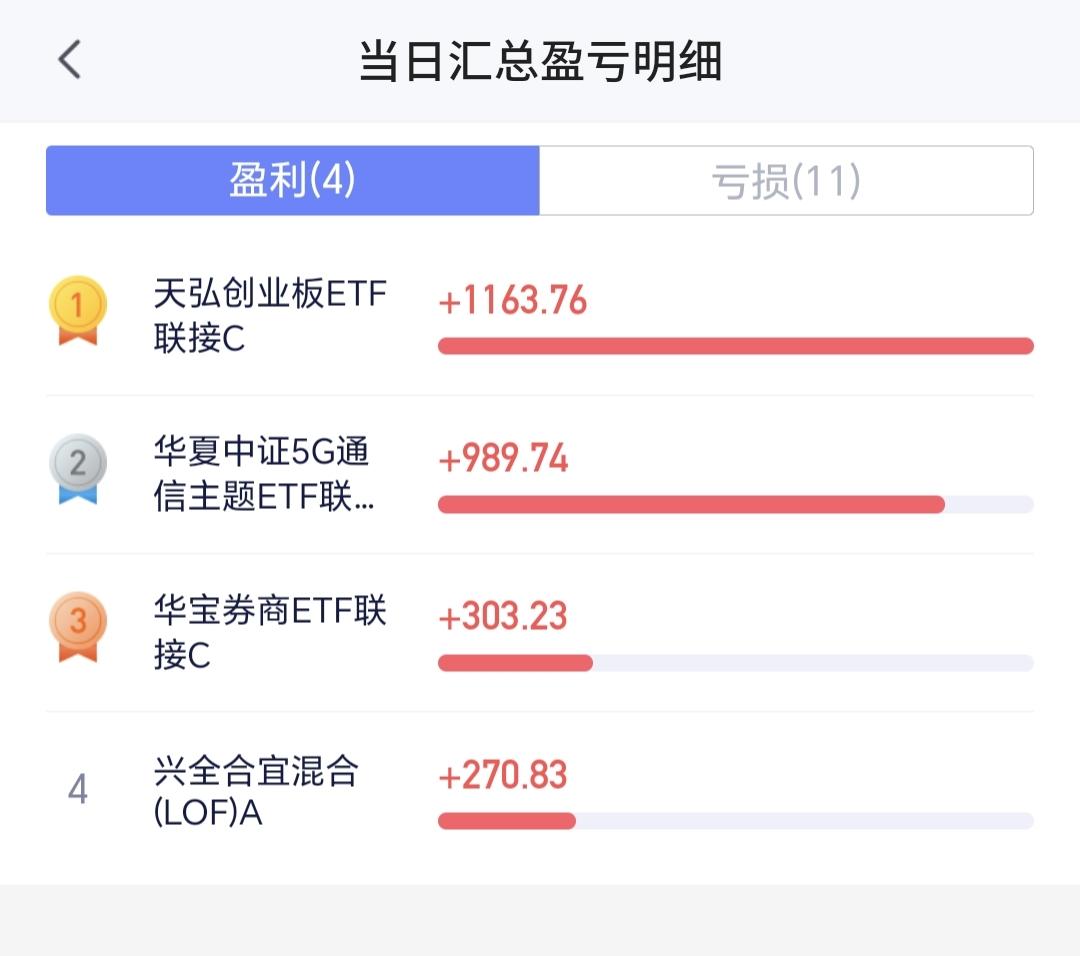Viewport: 1080px width, 956px height.
Task: Click the 当日汇总盈亏明细 page title
Action: click(540, 62)
